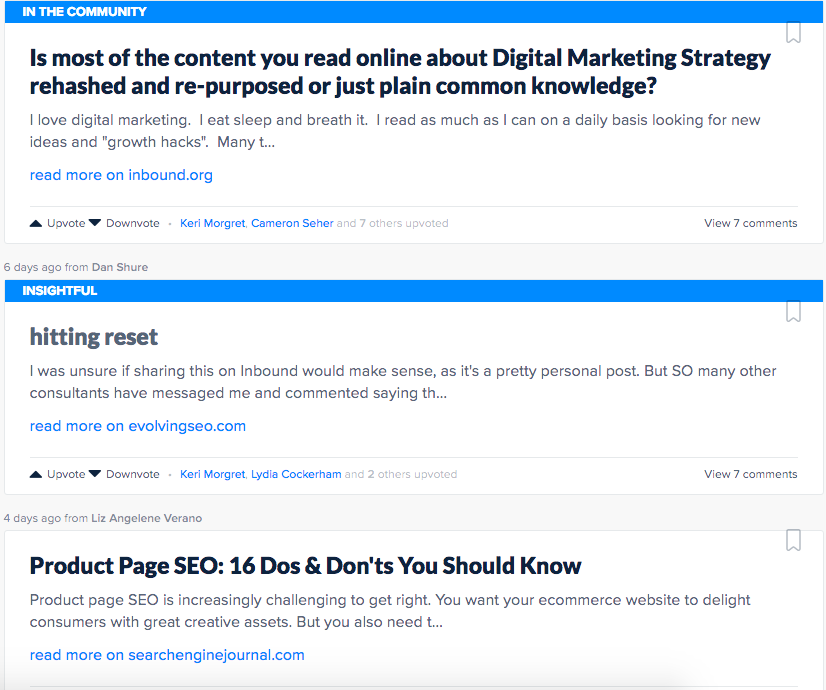
Task: Click the "Product Page SEO" article title
Action: coord(305,565)
